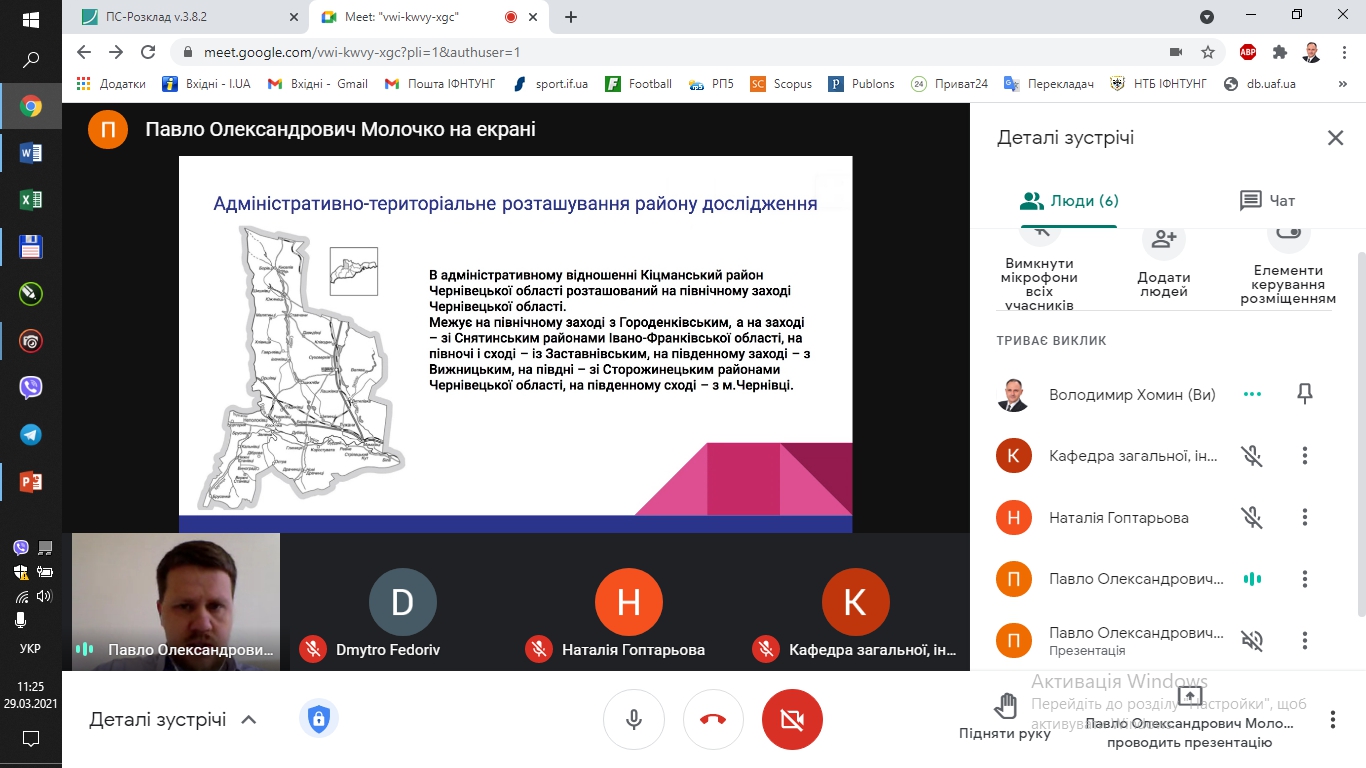The width and height of the screenshot is (1366, 768).
Task: Click the Підняти руку raise hand button
Action: (1005, 717)
